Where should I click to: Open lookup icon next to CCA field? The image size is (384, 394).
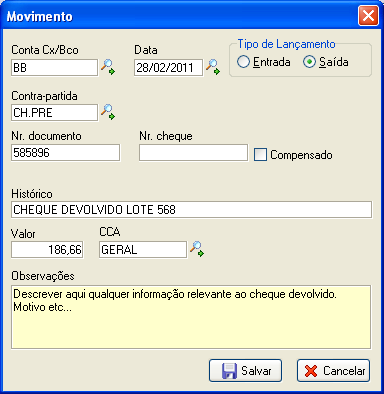click(197, 249)
